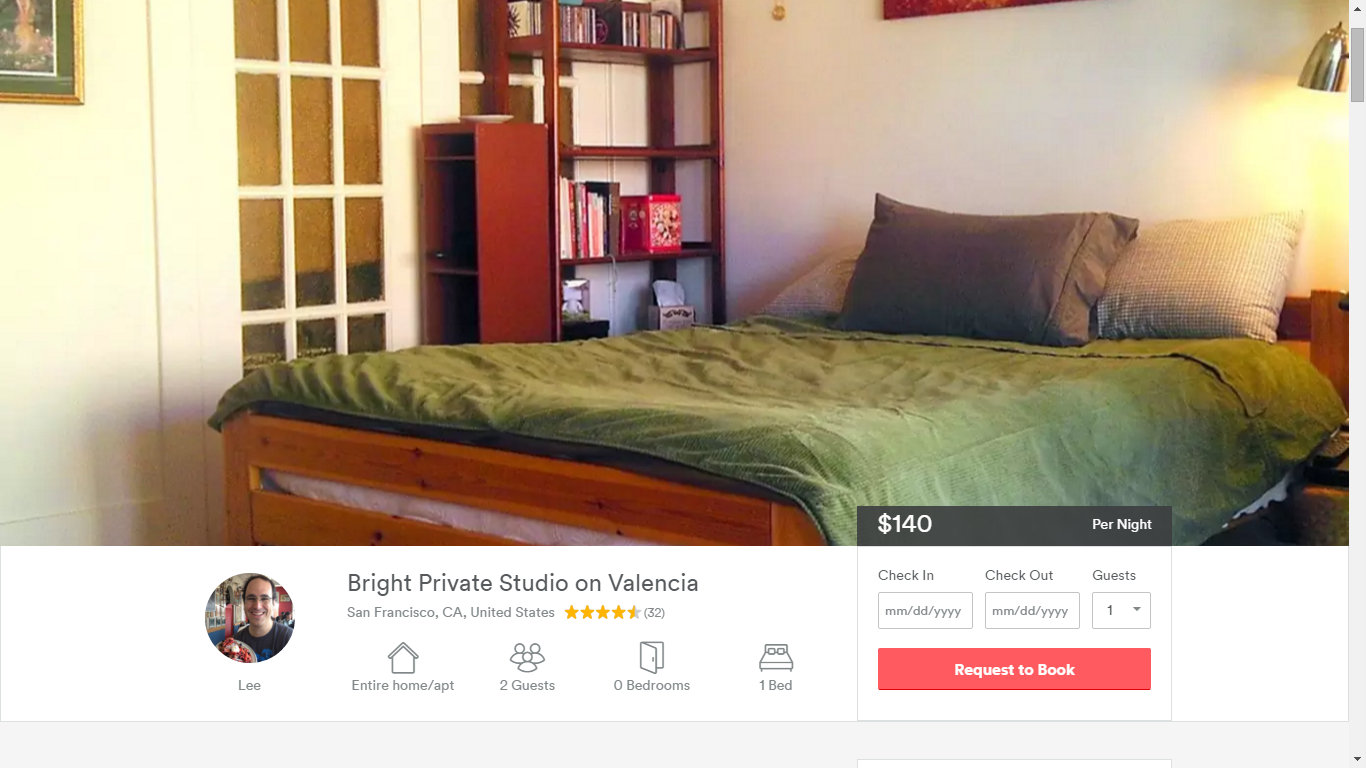Click the vertical scrollbar thumb

point(1357,64)
